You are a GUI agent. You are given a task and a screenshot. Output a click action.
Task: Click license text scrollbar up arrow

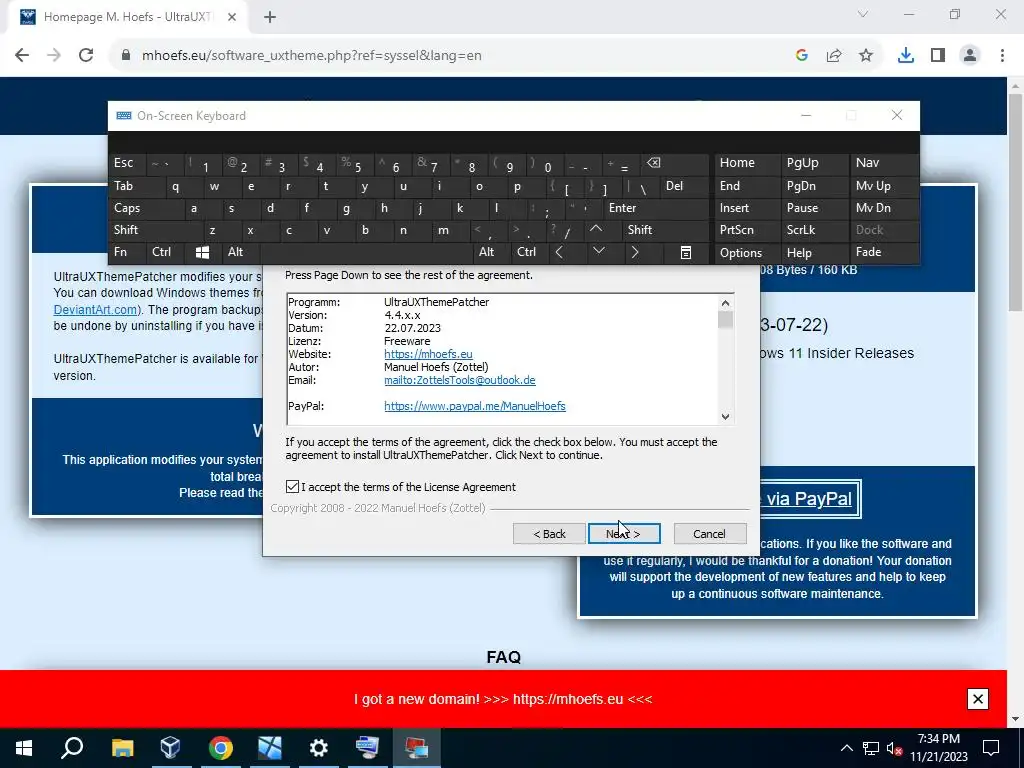(725, 302)
